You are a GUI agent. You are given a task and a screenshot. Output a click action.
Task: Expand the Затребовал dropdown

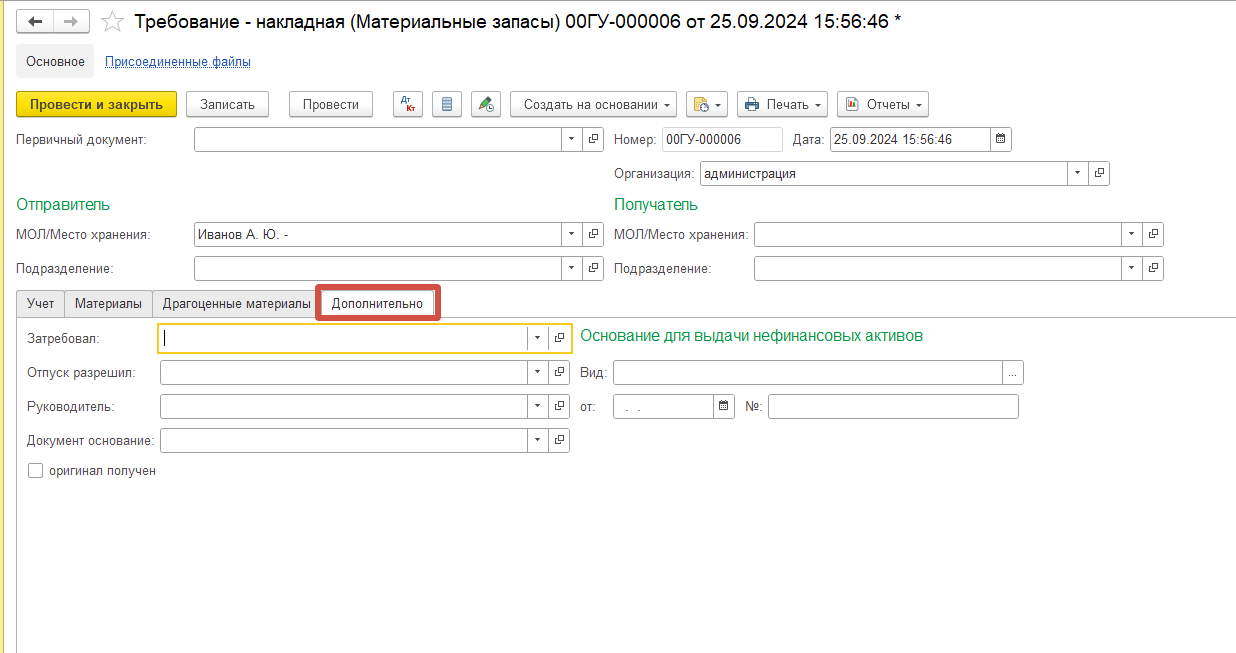pos(538,338)
